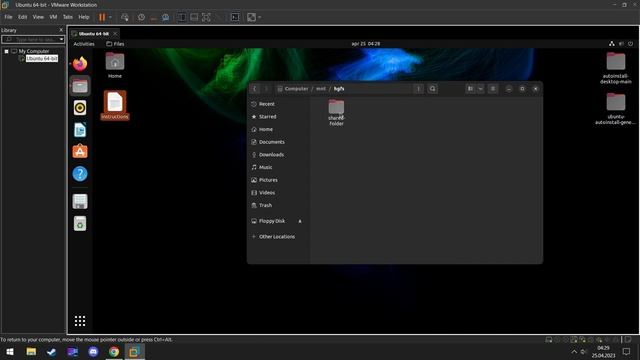Close the Ubuntu 64-bit tab
The height and width of the screenshot is (360, 640).
tap(115, 33)
